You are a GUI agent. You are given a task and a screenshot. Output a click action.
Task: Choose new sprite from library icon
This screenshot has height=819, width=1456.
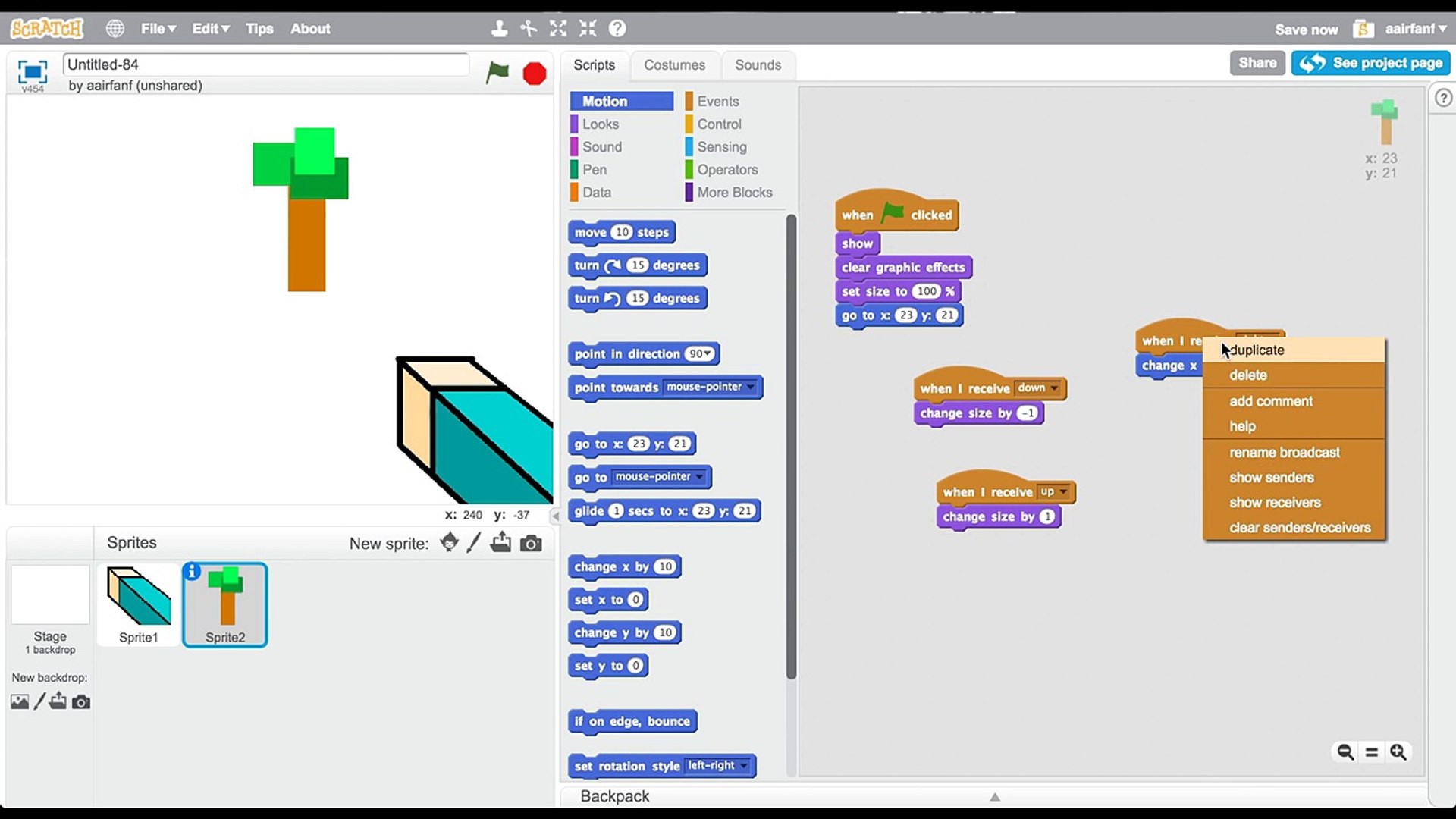(x=449, y=542)
